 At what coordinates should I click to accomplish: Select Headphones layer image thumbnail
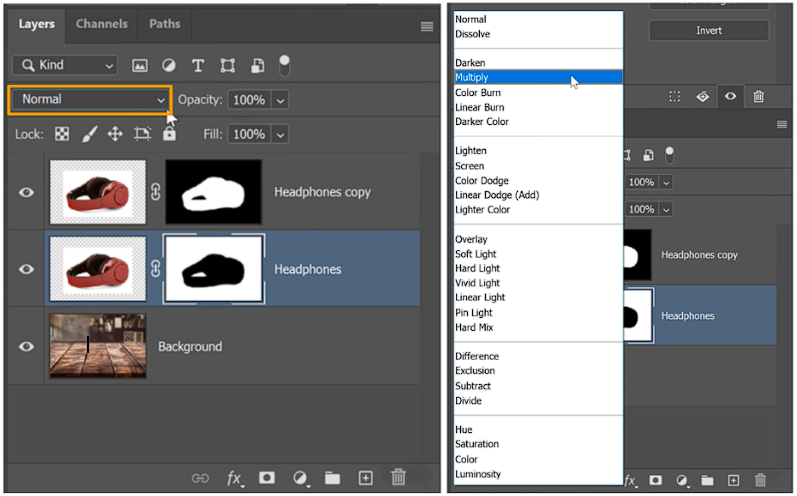tap(98, 269)
